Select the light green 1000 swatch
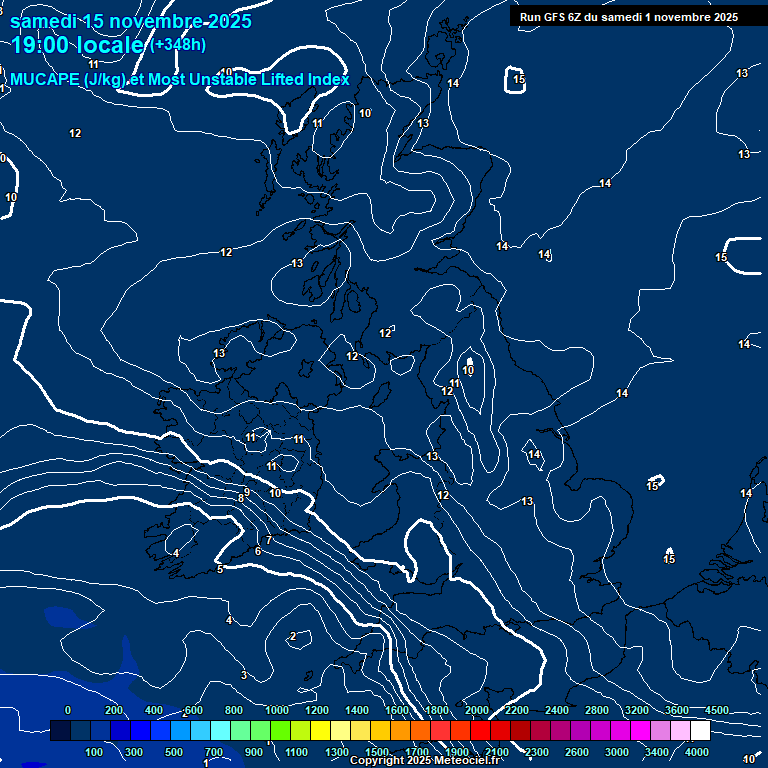This screenshot has width=768, height=768. 261,730
